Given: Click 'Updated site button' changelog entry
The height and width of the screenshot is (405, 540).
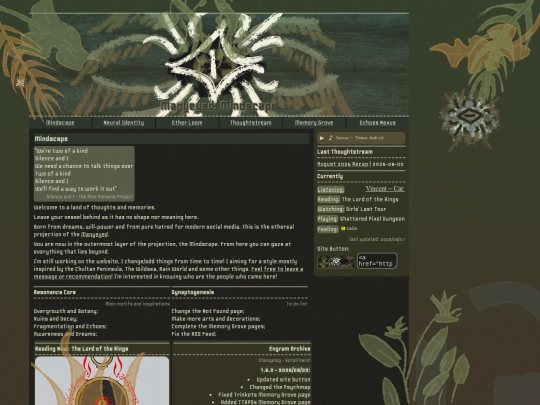Looking at the screenshot, I should coord(283,380).
